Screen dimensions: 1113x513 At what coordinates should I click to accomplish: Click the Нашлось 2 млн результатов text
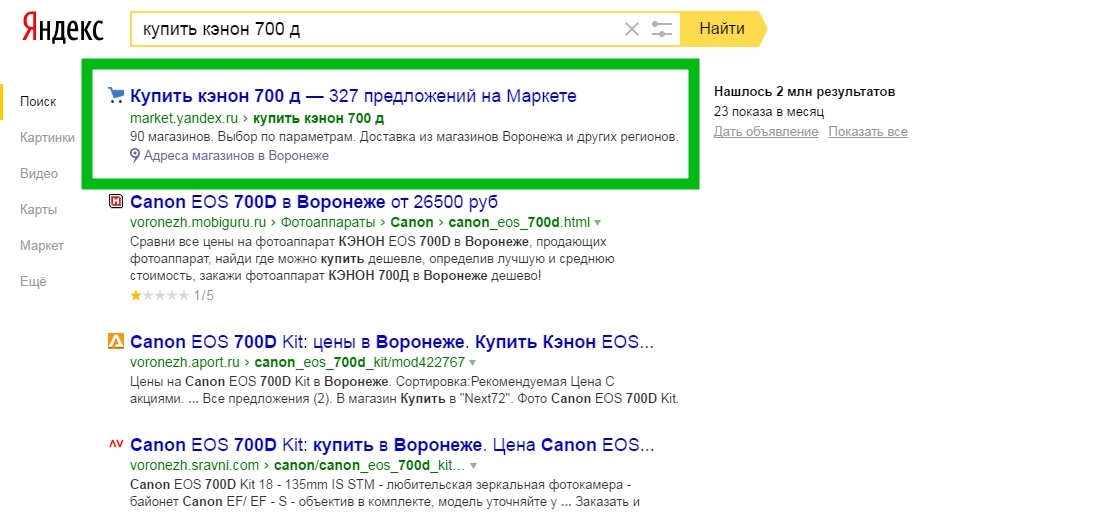point(805,92)
